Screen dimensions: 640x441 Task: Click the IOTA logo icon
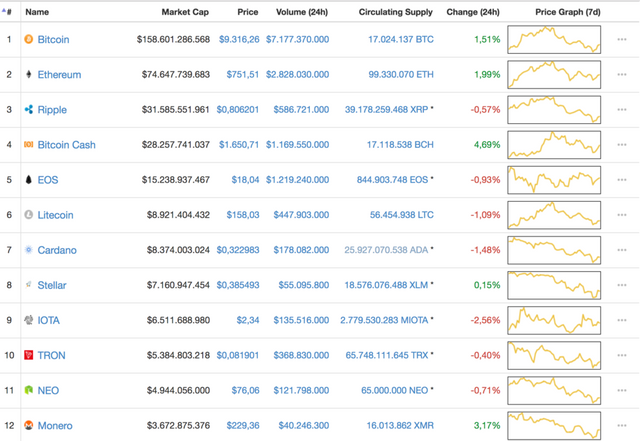[29, 320]
